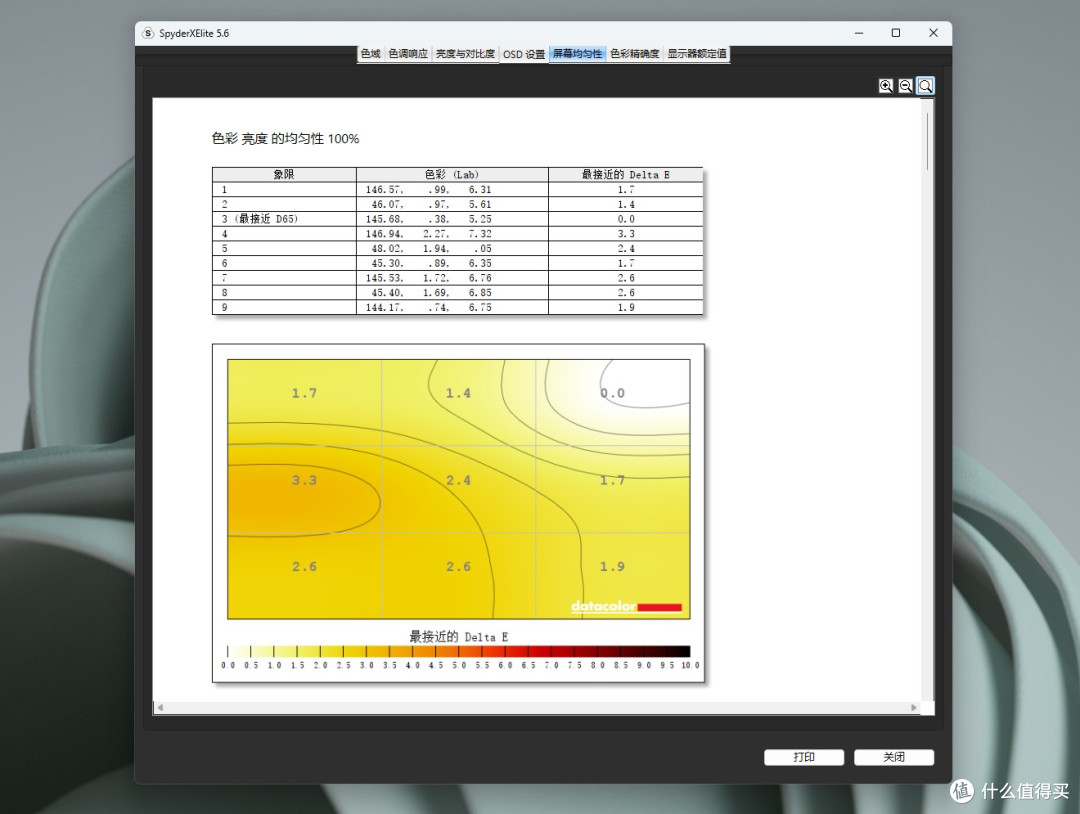Select the 屏幕均匀性 tab

[x=577, y=54]
